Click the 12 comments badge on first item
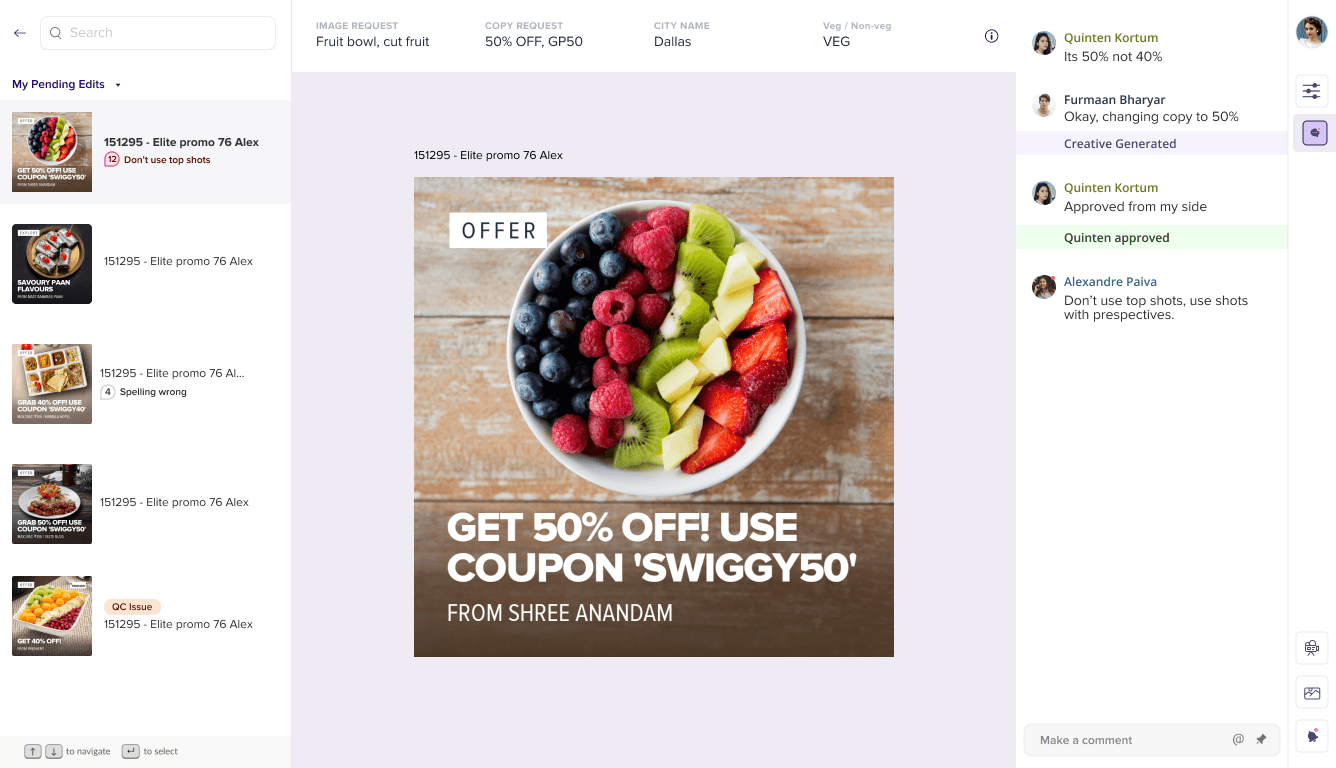 112,160
